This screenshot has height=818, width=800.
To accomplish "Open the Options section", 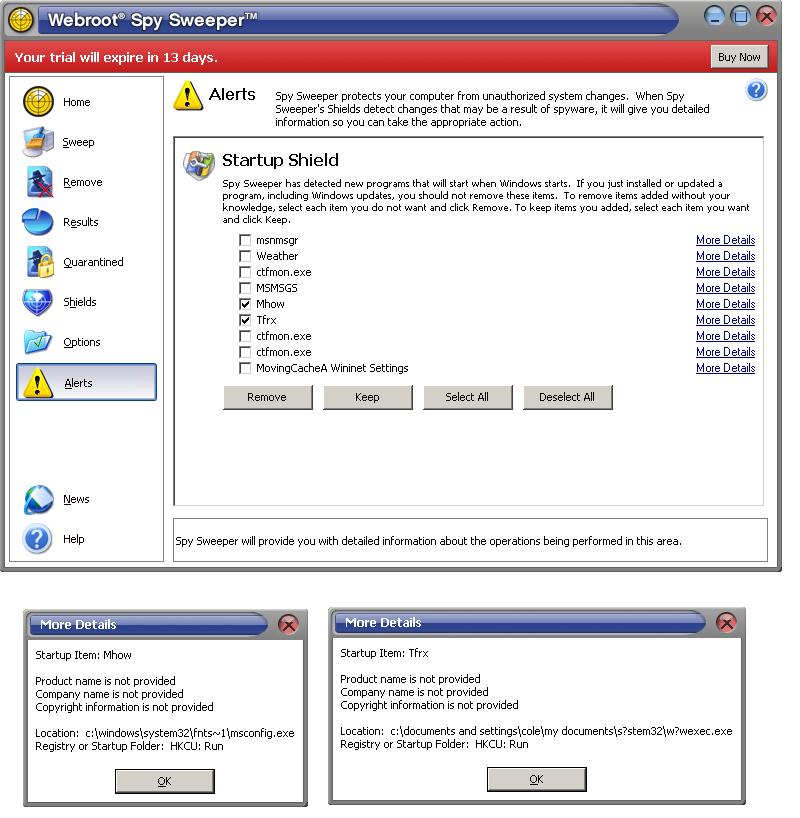I will (82, 342).
